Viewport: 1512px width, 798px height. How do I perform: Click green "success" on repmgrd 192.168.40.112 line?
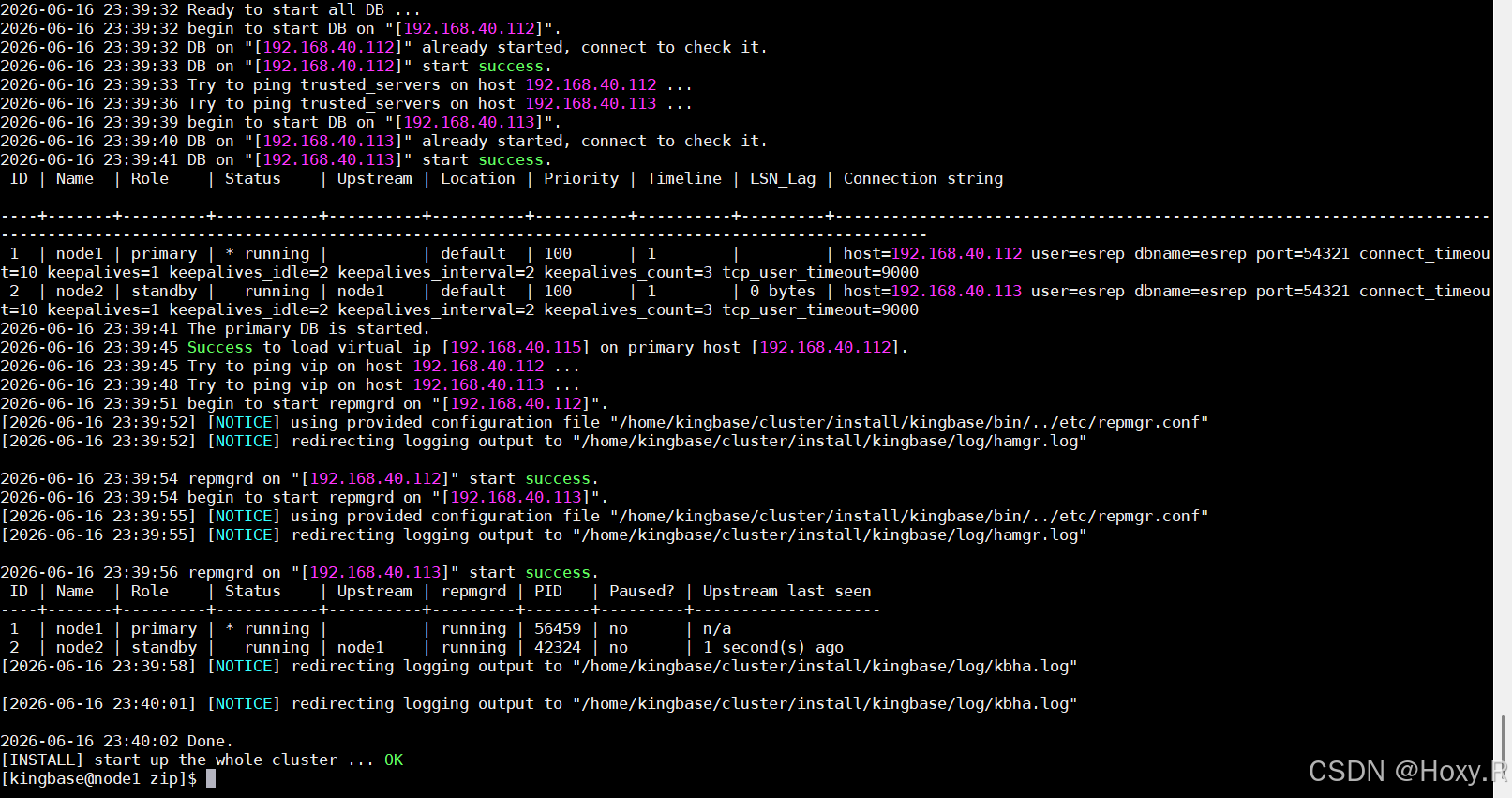click(x=558, y=478)
